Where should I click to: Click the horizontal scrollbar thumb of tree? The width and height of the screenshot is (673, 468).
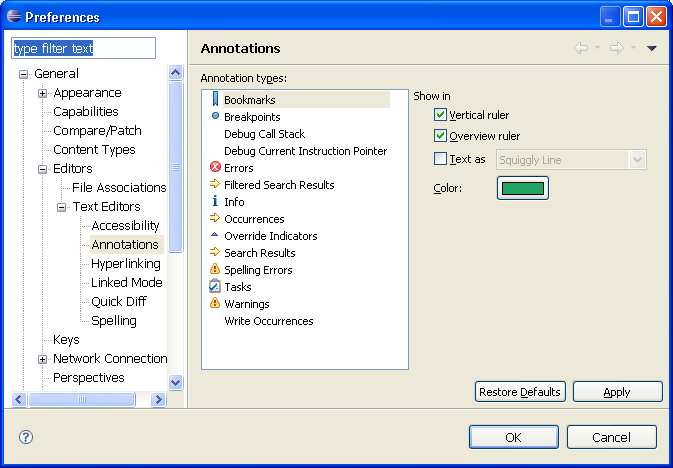(x=82, y=399)
